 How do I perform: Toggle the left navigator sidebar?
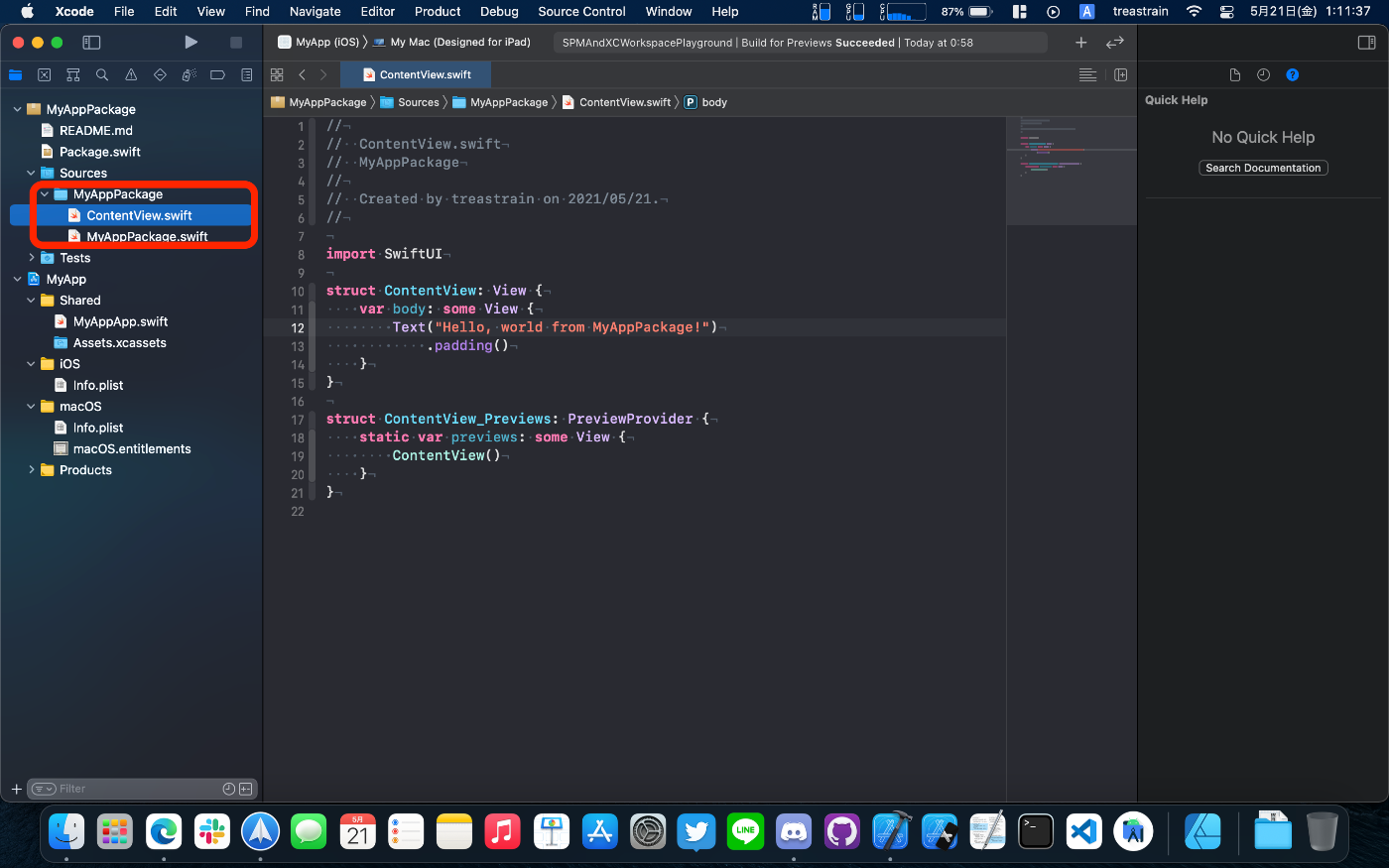pos(91,43)
